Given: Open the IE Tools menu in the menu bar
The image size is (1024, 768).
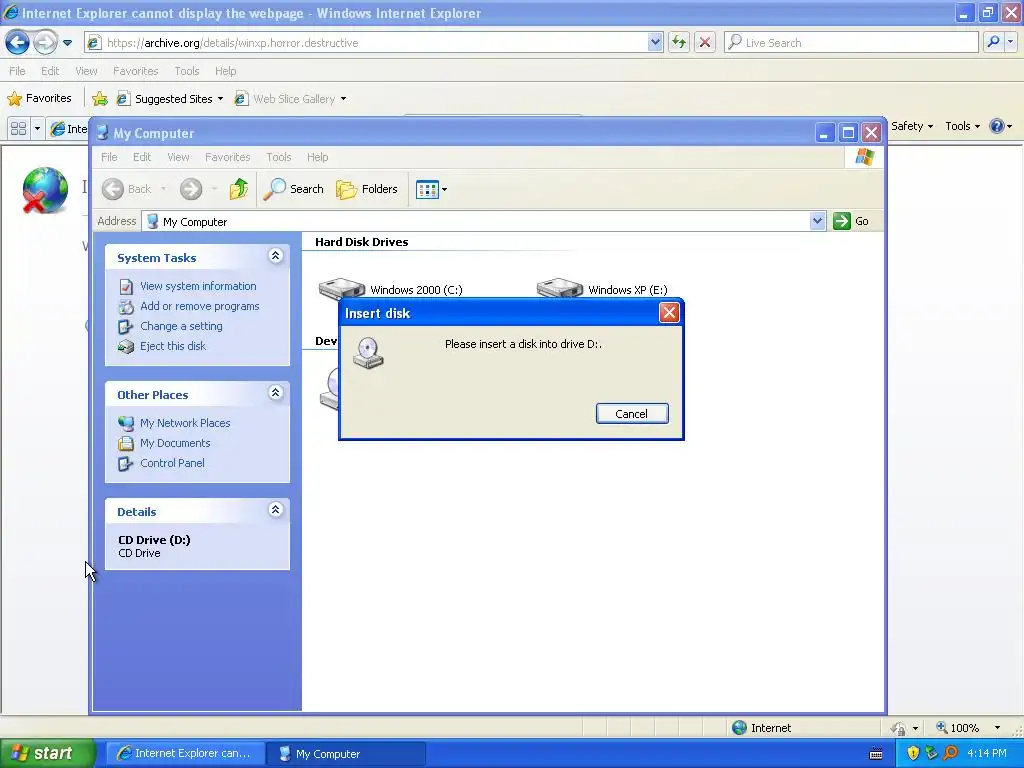Looking at the screenshot, I should [x=187, y=71].
